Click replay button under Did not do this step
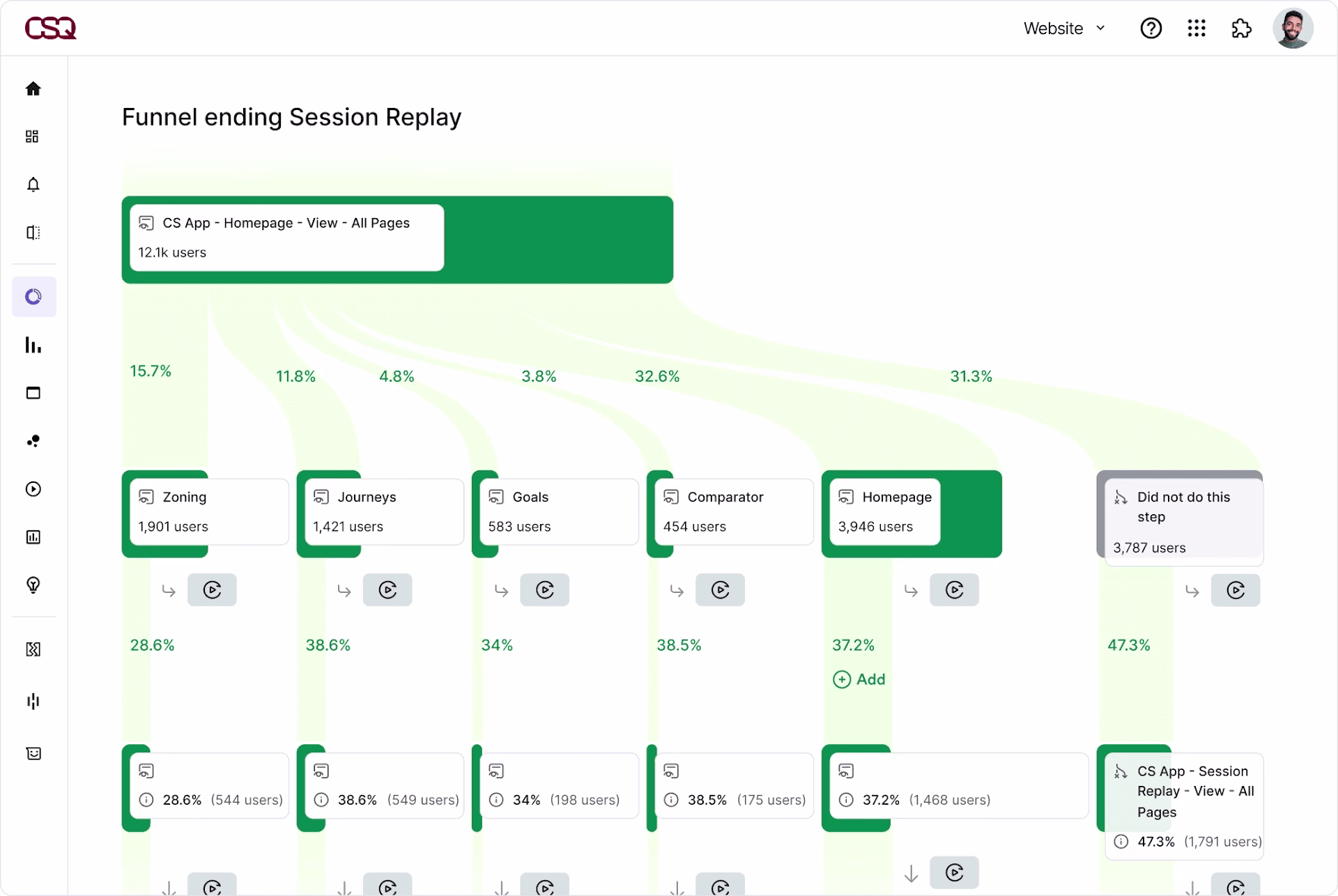1338x896 pixels. pos(1236,590)
